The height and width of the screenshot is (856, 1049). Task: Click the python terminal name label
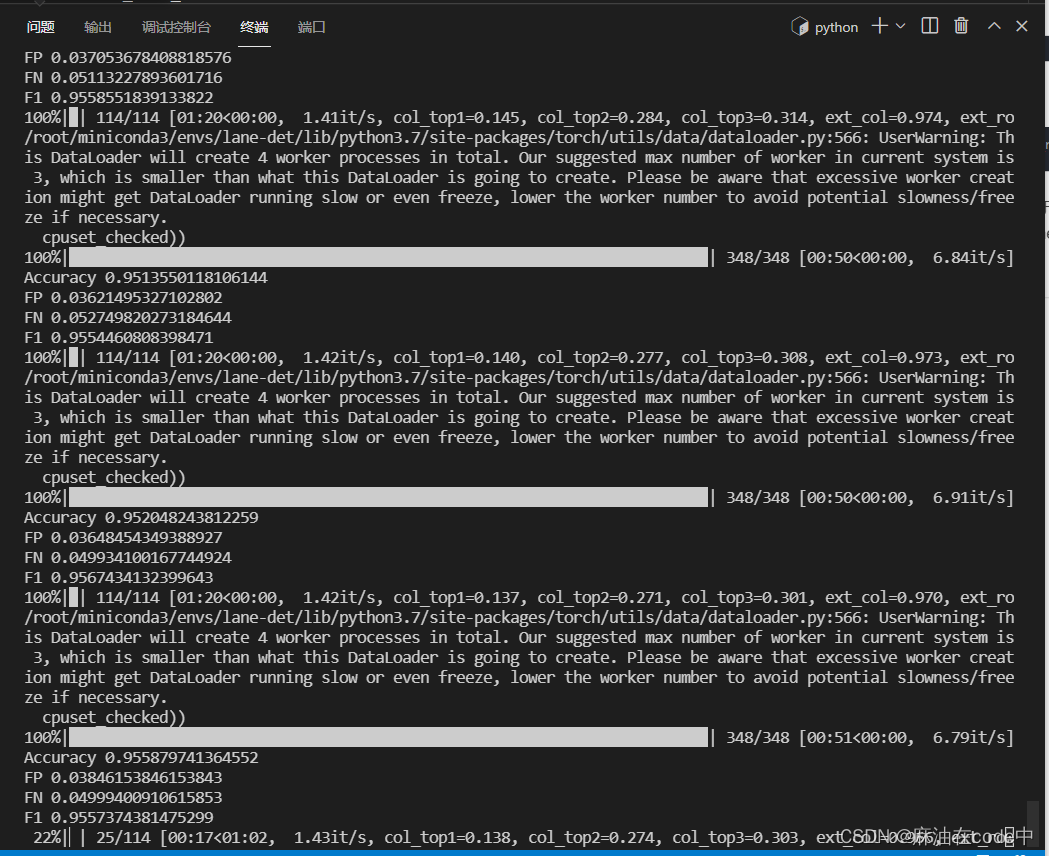tap(836, 27)
